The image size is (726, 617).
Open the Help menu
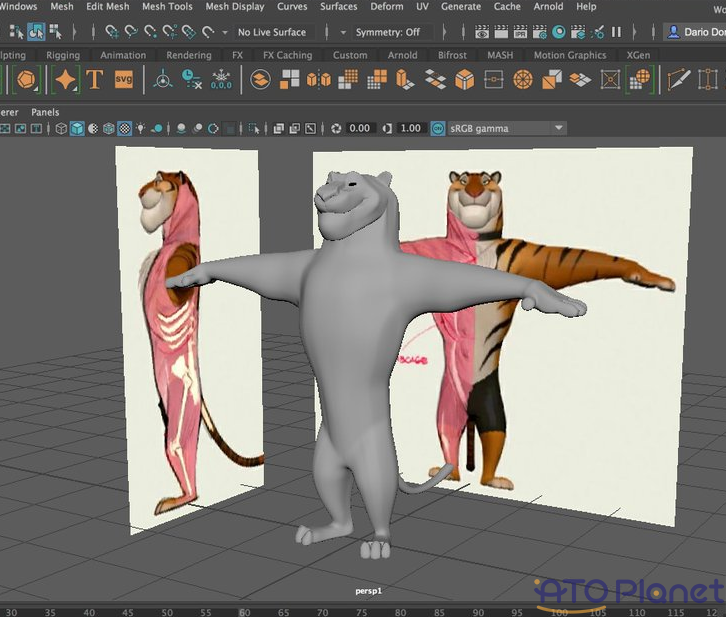tap(586, 6)
